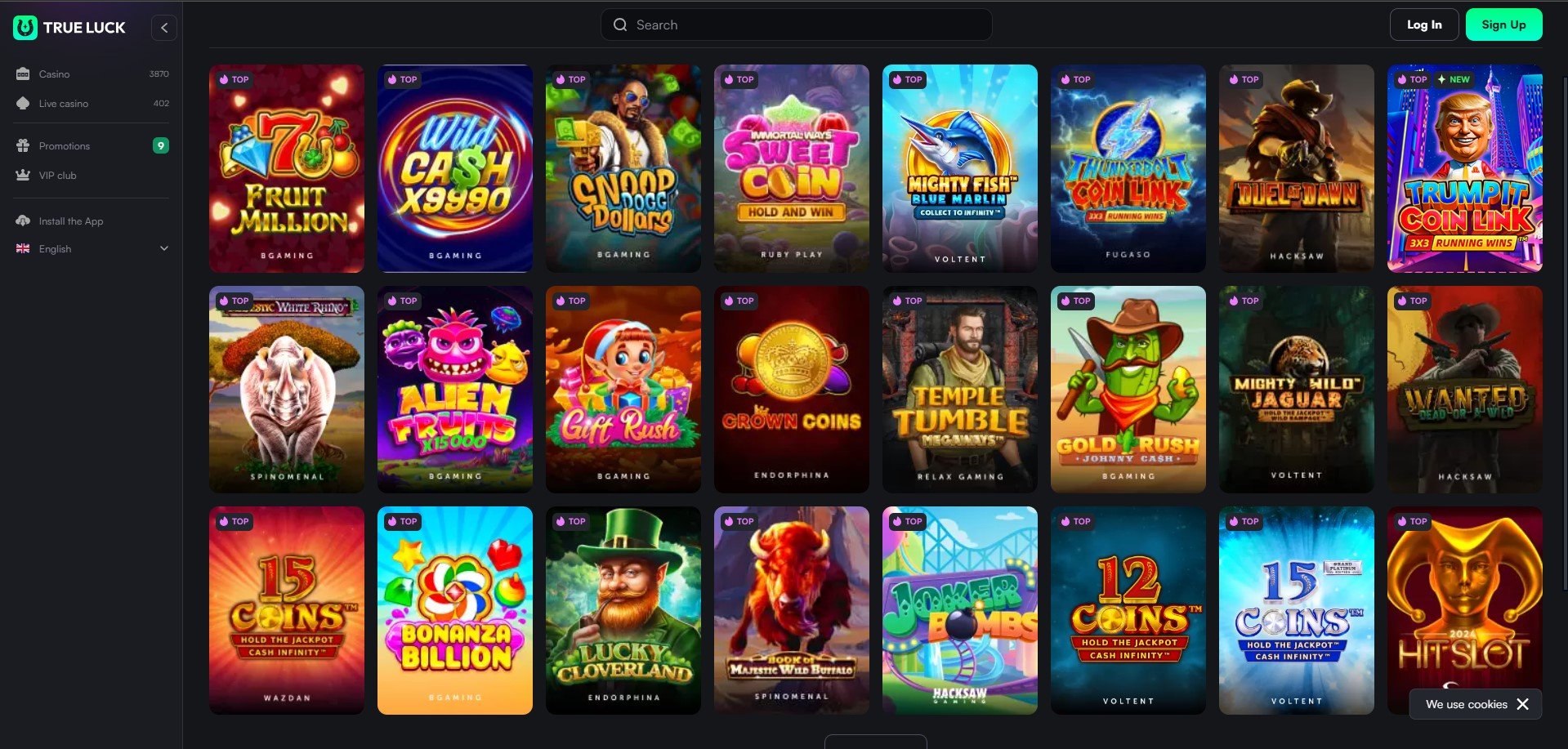Click the Install the App cloud icon
This screenshot has width=1568, height=749.
(x=23, y=221)
